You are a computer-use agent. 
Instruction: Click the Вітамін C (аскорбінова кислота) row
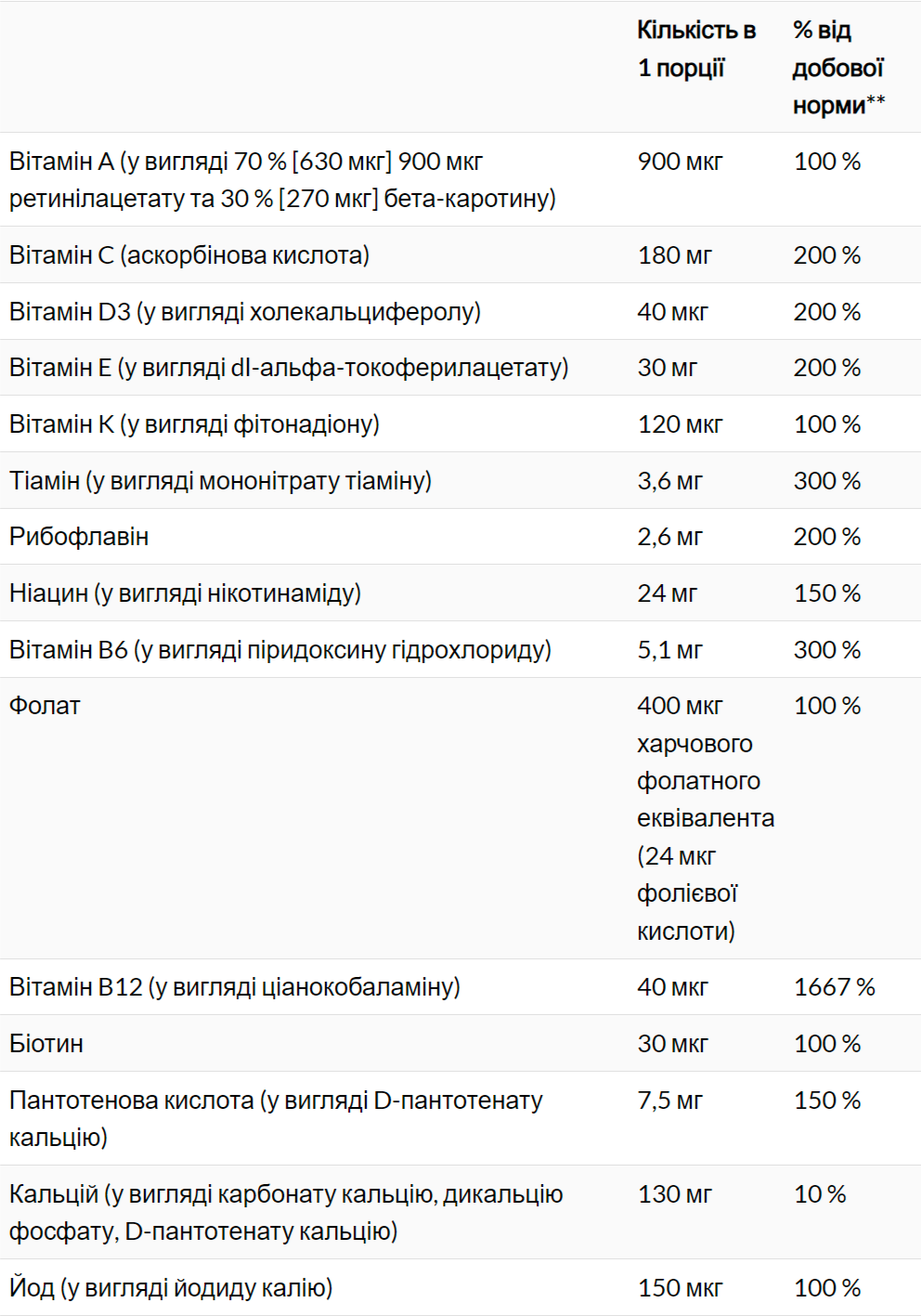(189, 255)
